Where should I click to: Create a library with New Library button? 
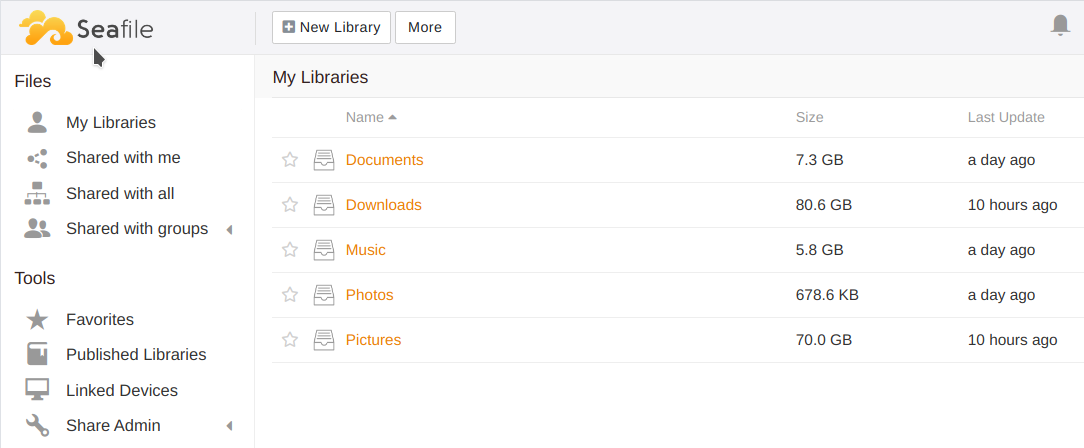(x=331, y=27)
